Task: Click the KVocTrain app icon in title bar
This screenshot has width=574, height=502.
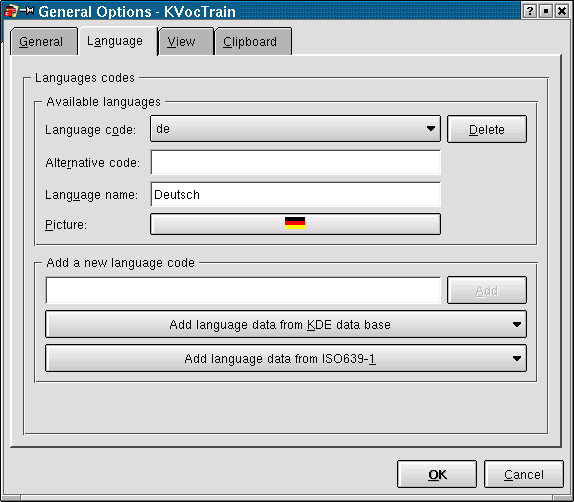Action: (11, 11)
